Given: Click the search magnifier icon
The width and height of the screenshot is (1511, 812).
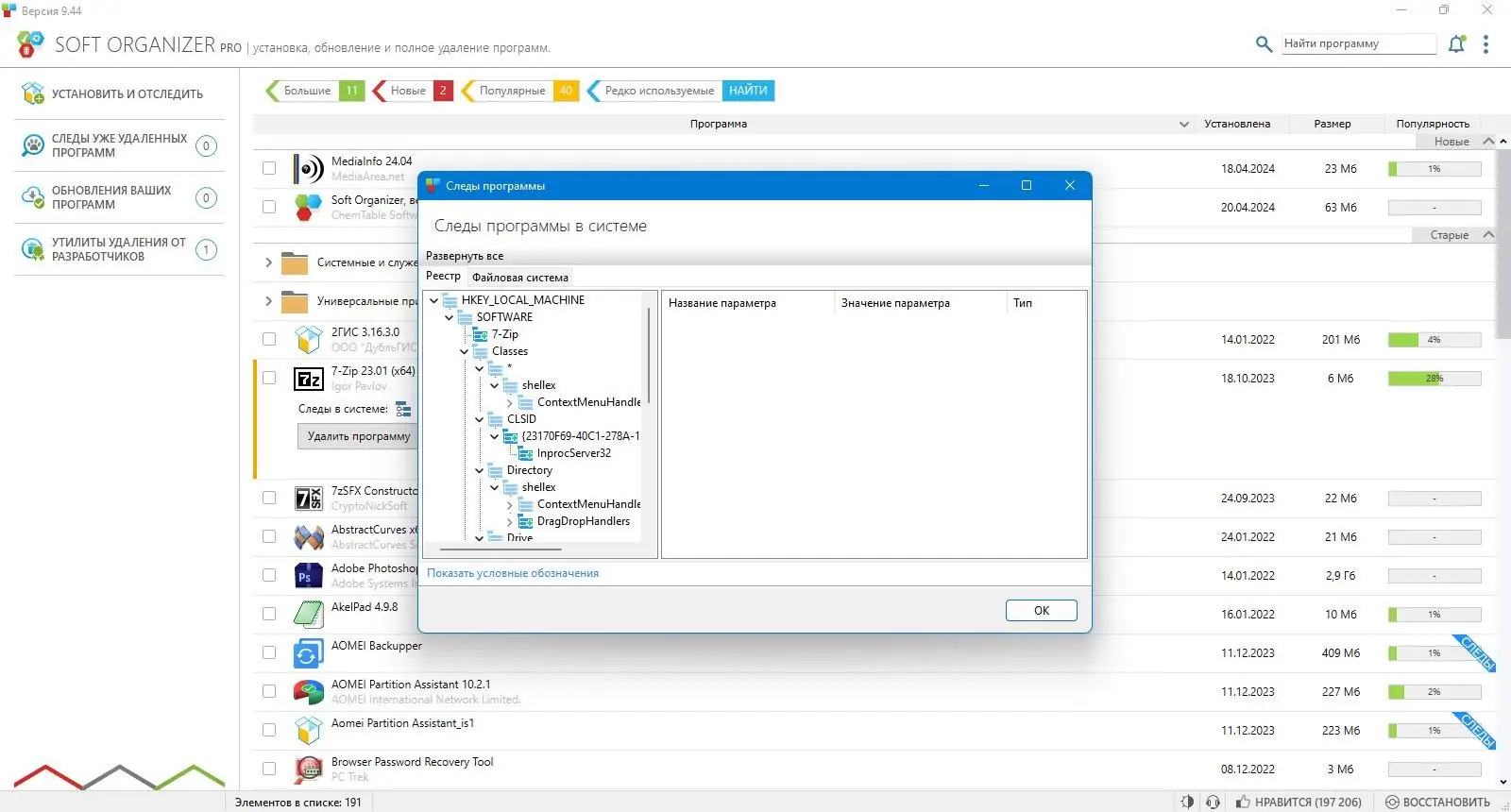Looking at the screenshot, I should (1264, 43).
